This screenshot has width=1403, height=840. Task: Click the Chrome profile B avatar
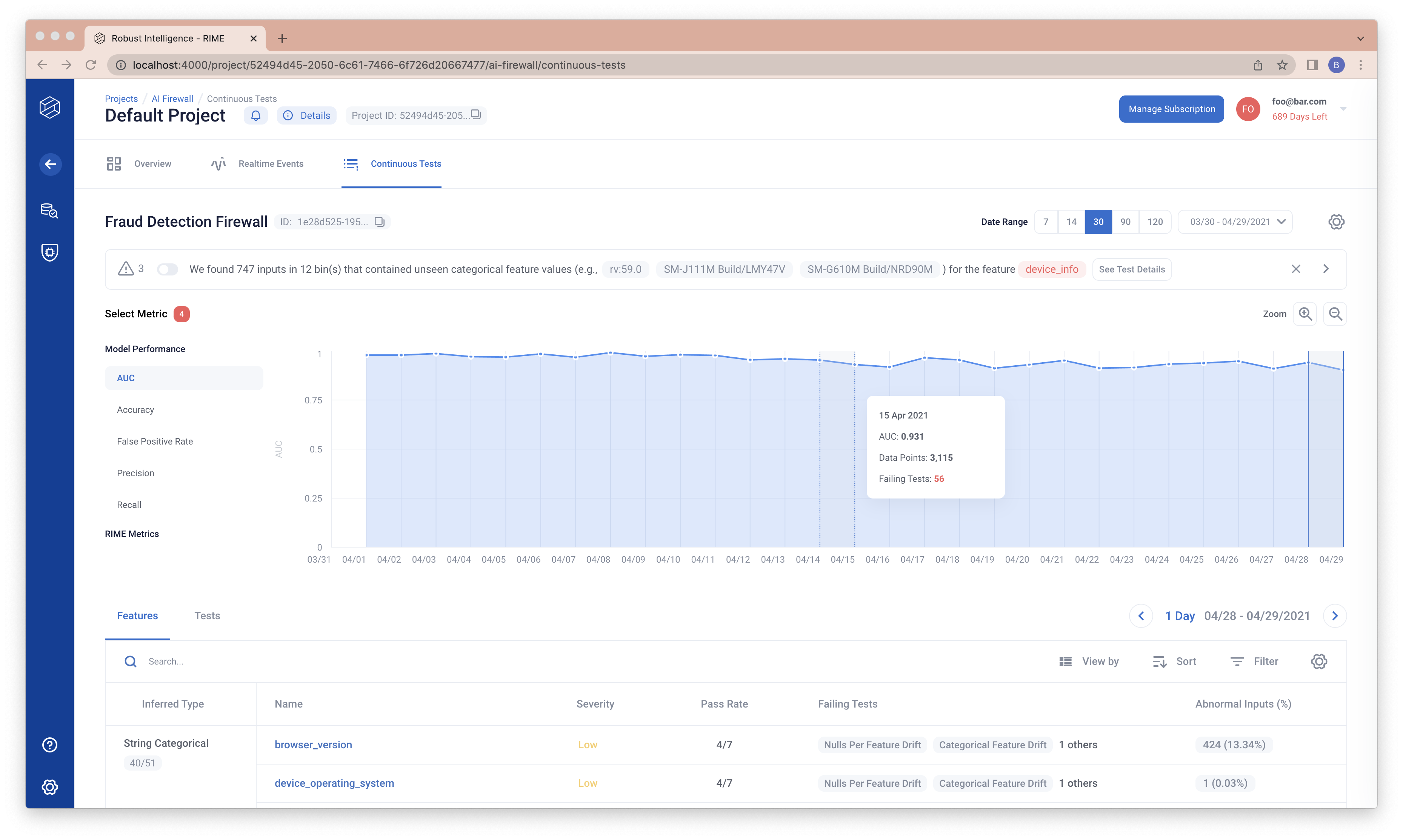pyautogui.click(x=1336, y=65)
